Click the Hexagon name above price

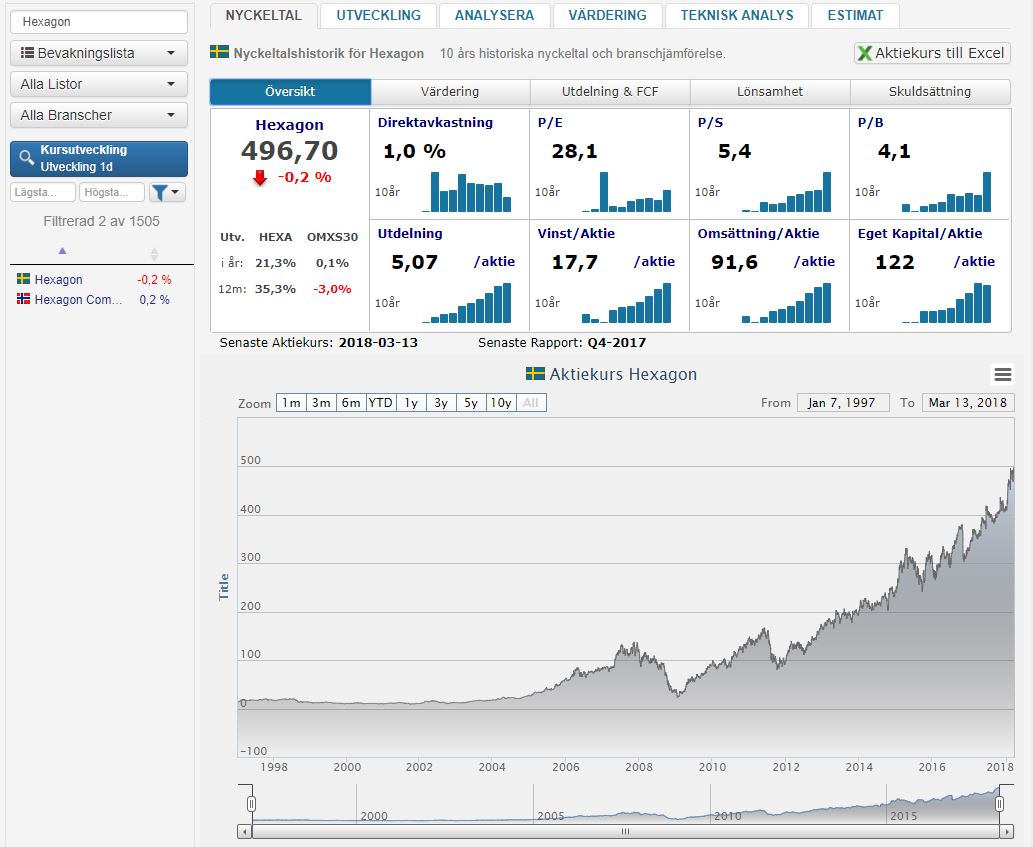pyautogui.click(x=289, y=125)
